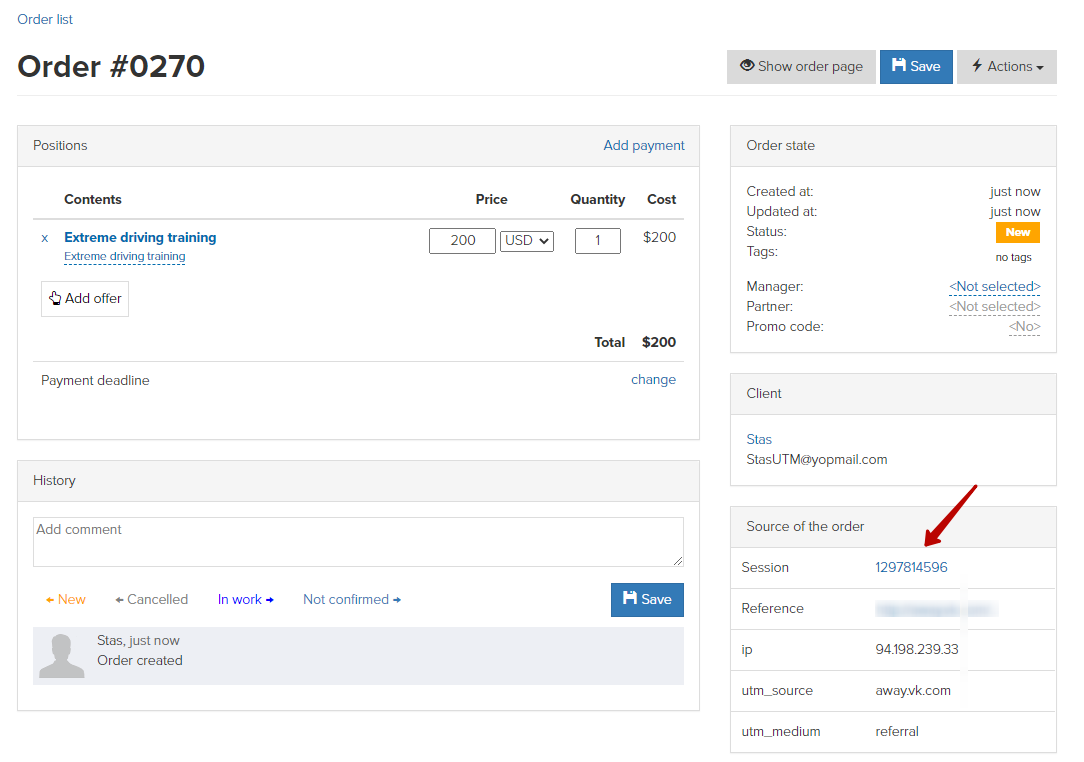This screenshot has width=1084, height=762.
Task: Click the price input field
Action: click(x=462, y=241)
